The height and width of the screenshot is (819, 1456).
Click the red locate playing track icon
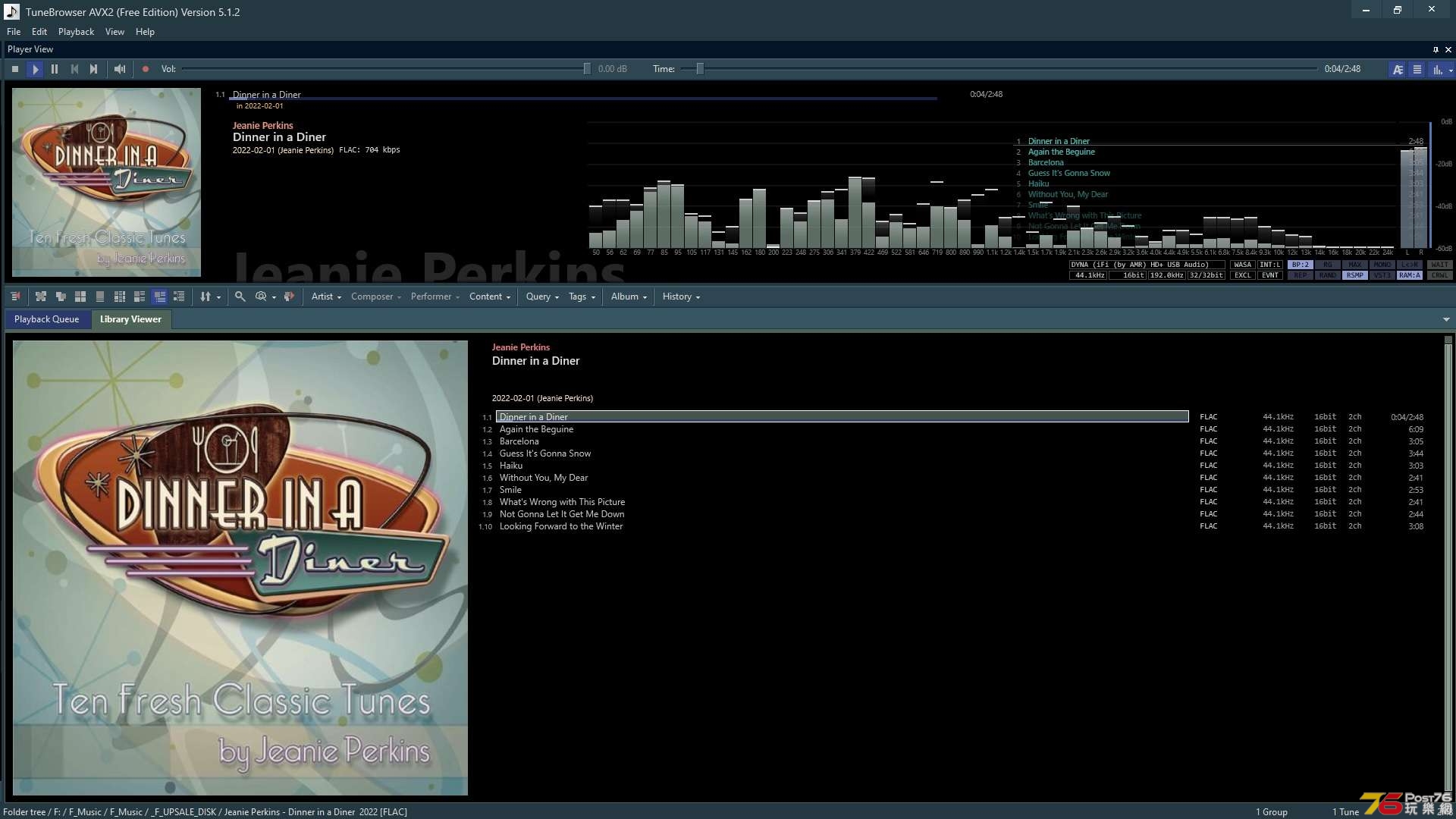tap(289, 297)
